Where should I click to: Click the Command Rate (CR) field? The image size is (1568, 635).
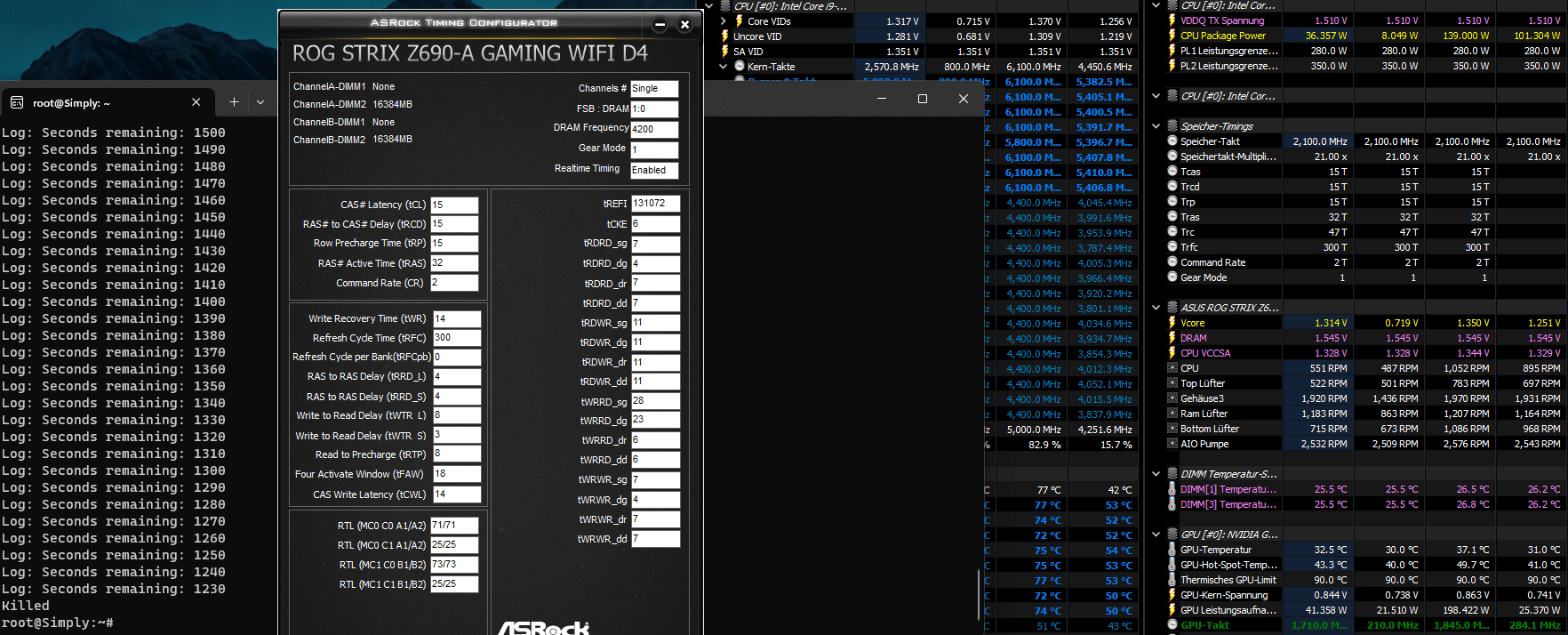454,283
